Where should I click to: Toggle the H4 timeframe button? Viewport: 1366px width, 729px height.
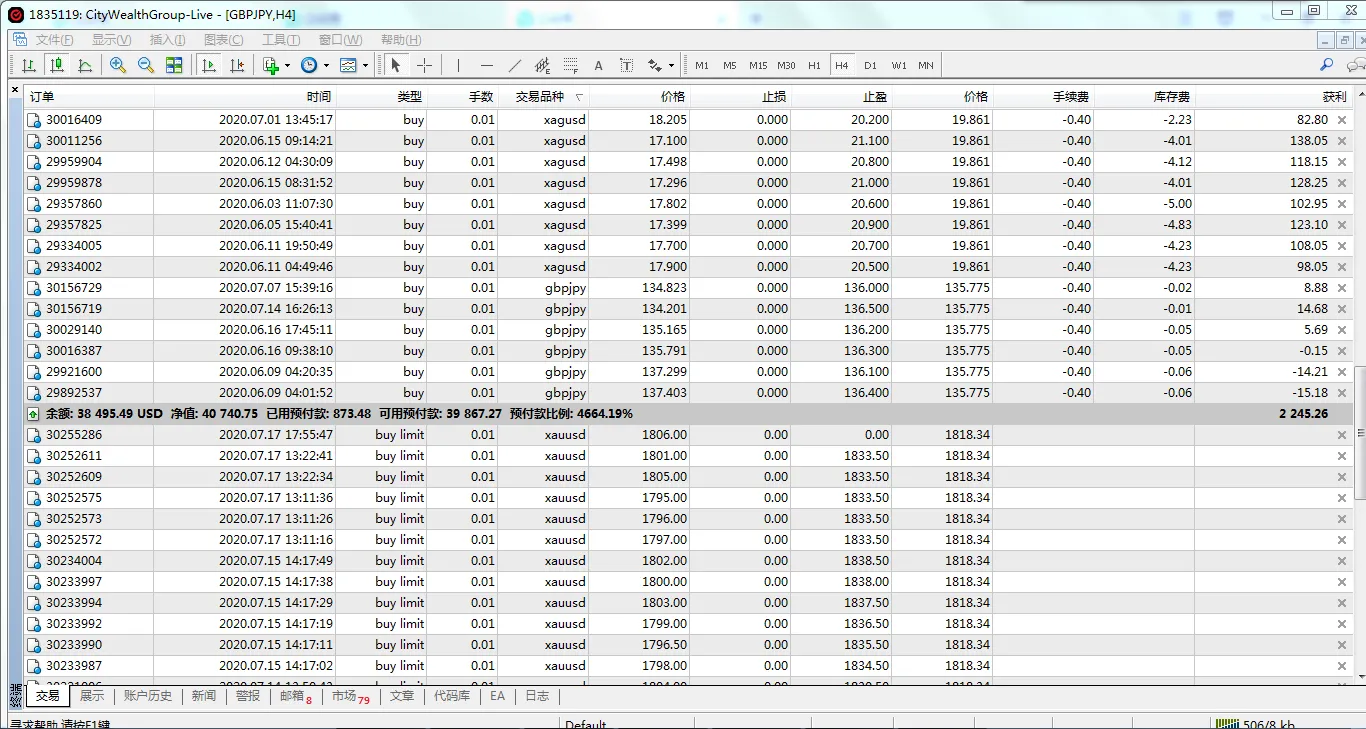coord(842,65)
